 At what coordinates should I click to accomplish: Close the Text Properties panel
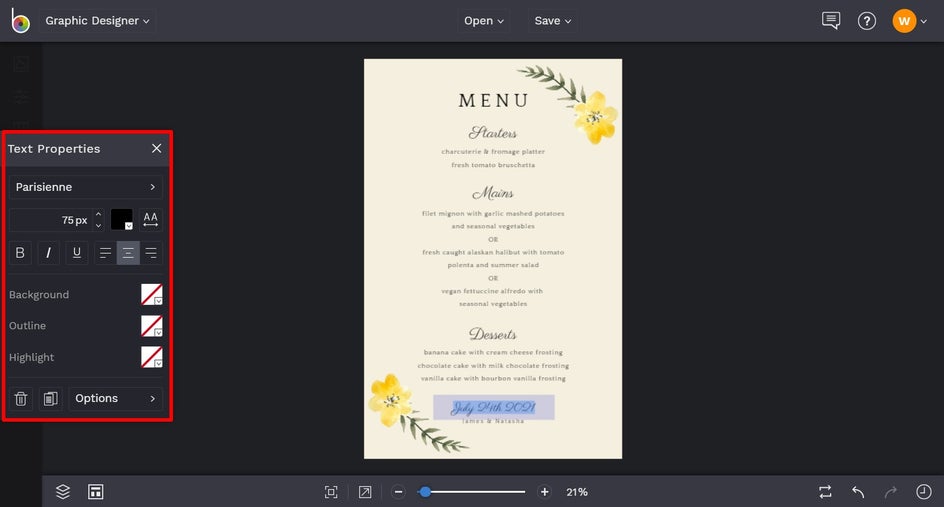coord(157,148)
